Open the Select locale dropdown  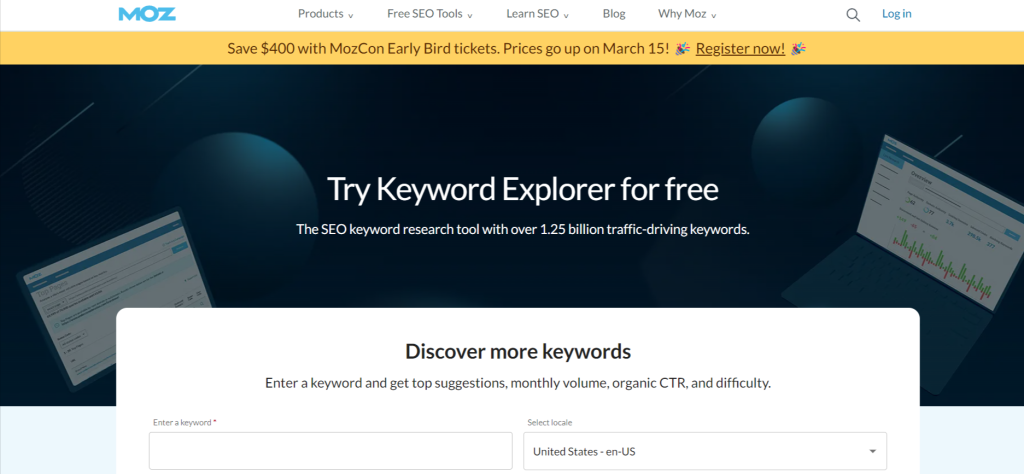(705, 450)
